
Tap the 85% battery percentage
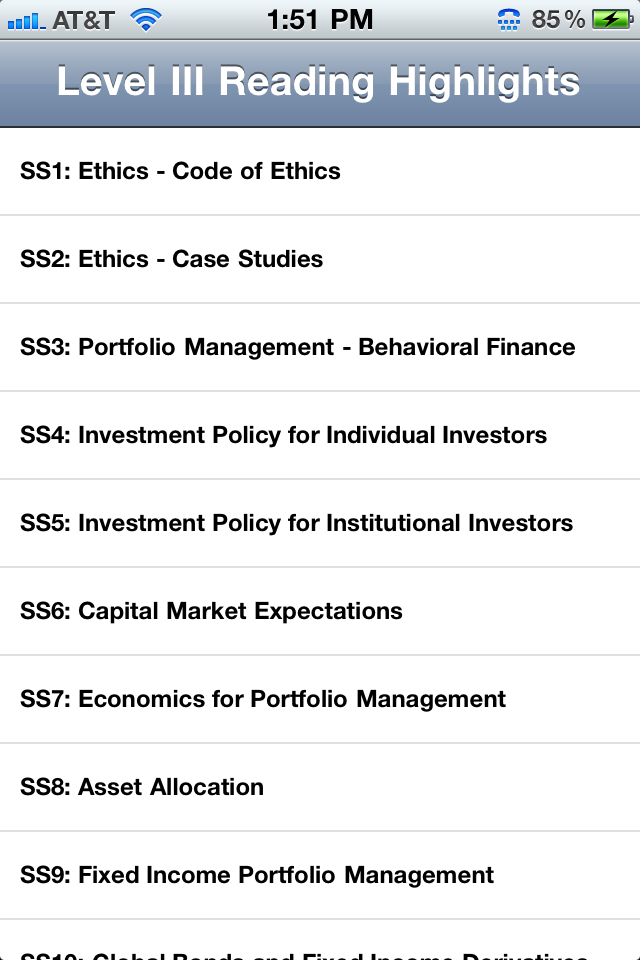click(x=558, y=19)
